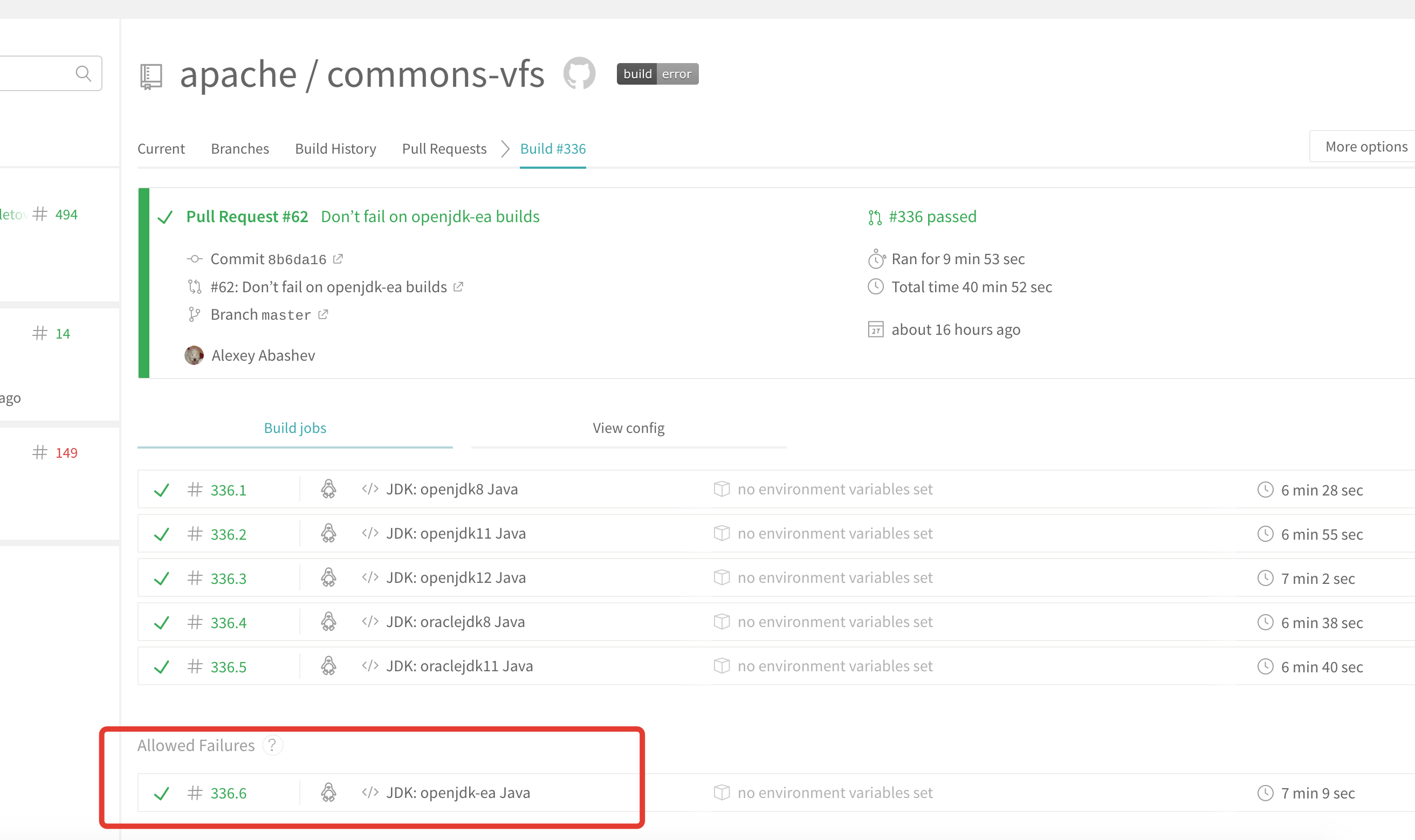Click the build error status badge
The image size is (1415, 840).
[657, 74]
